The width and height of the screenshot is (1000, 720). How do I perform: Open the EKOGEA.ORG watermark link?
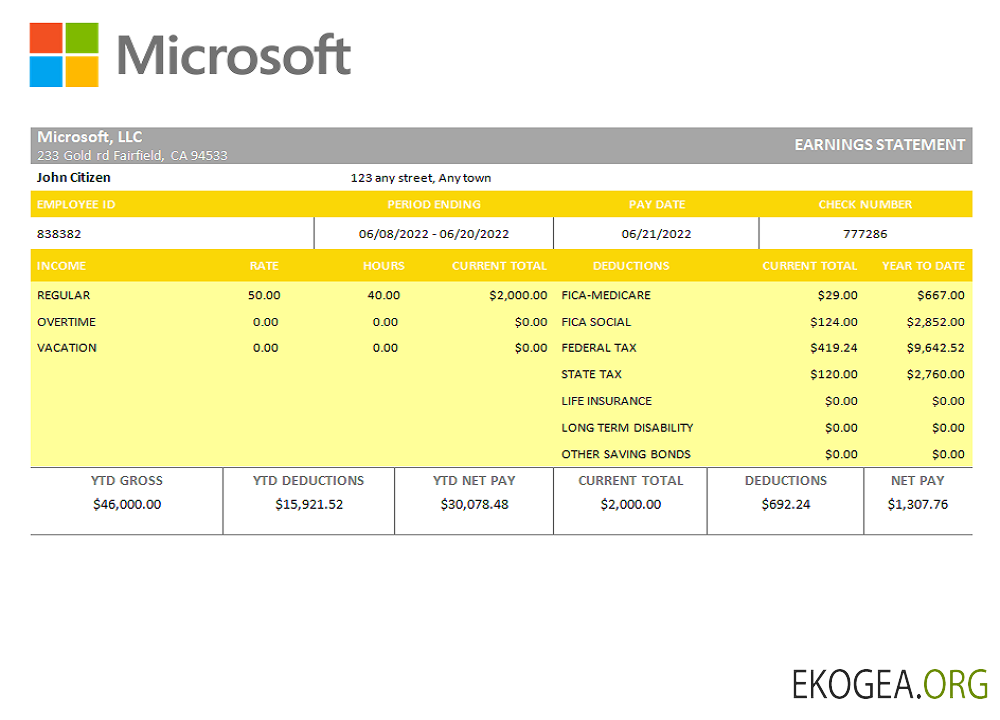coord(889,685)
